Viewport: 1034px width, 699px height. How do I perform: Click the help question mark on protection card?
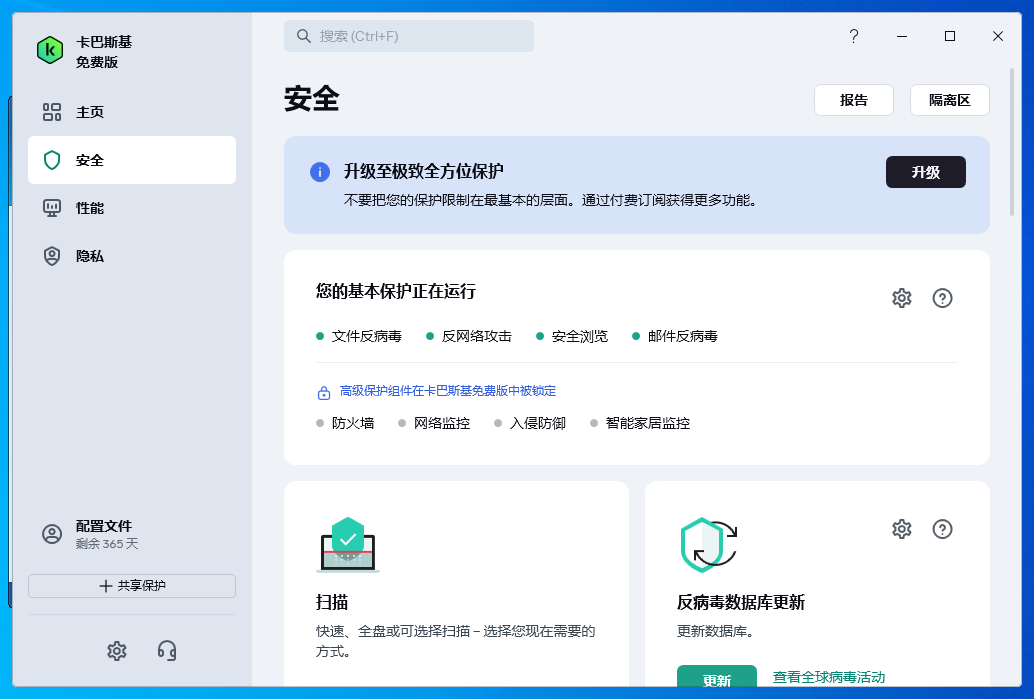click(942, 297)
